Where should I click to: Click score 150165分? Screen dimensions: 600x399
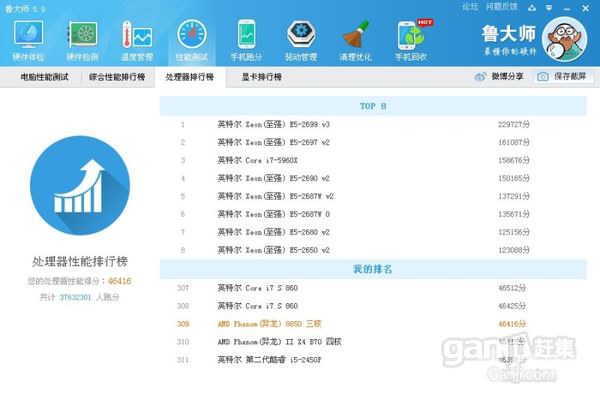click(x=514, y=178)
